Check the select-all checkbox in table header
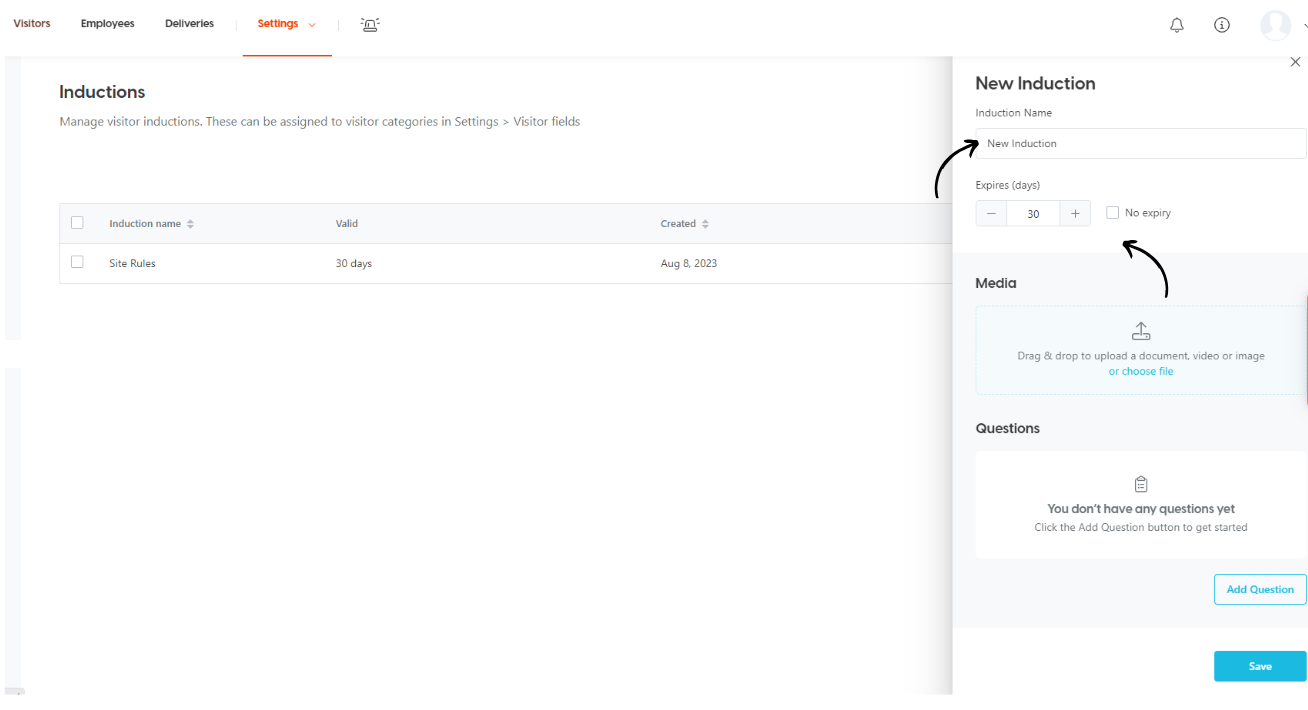The image size is (1308, 710). (77, 222)
